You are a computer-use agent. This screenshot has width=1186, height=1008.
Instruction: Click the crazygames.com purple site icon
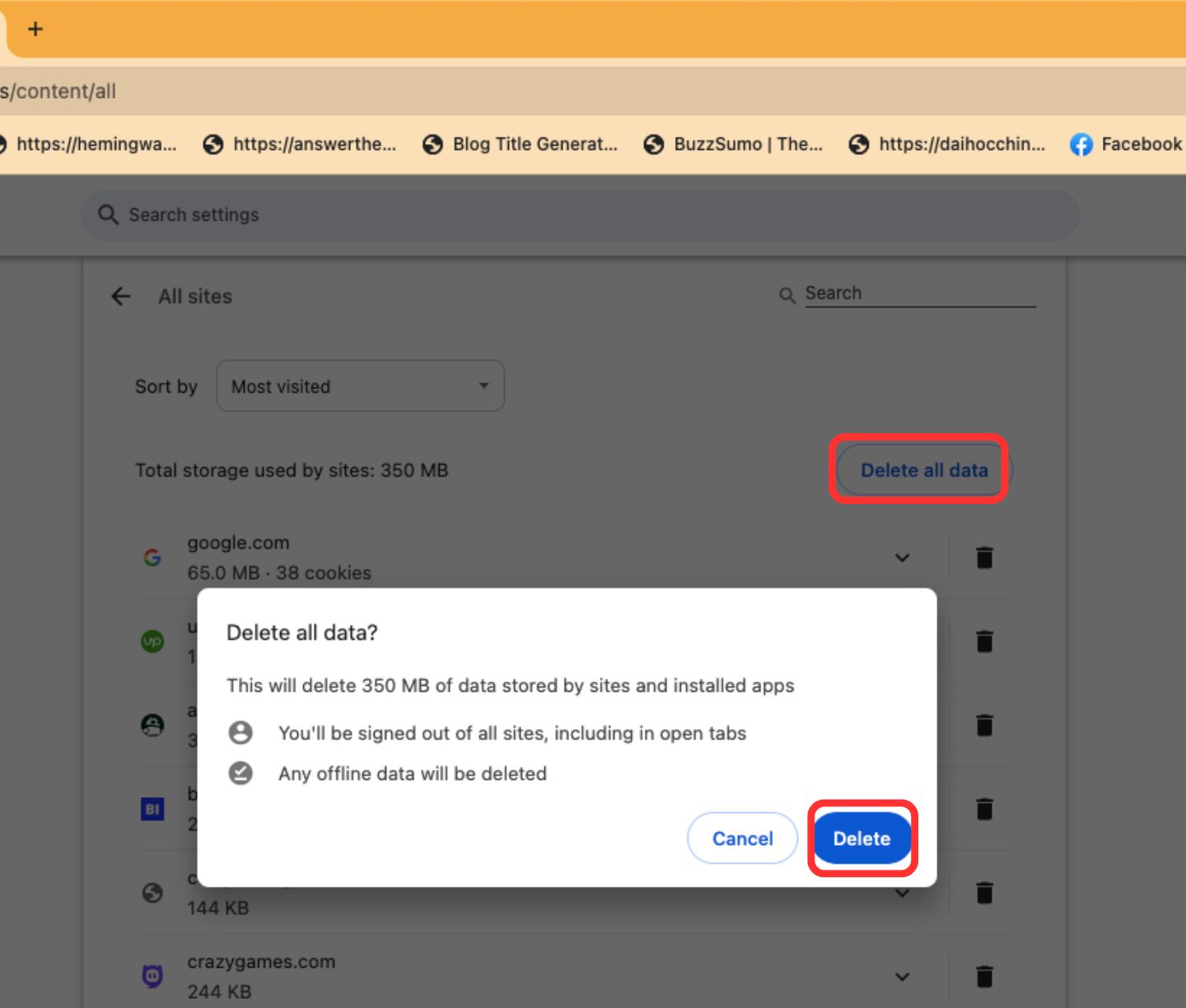click(152, 977)
